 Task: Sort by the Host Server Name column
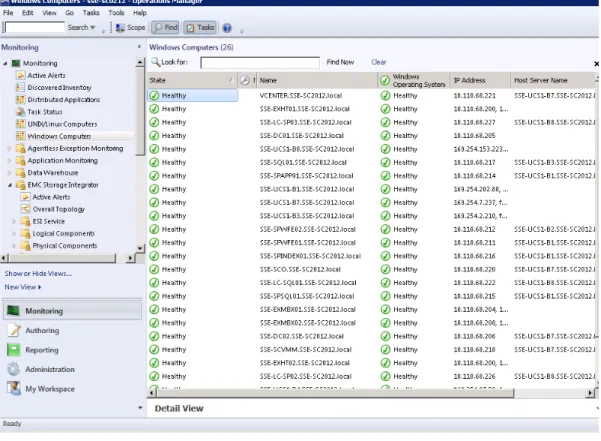point(553,80)
